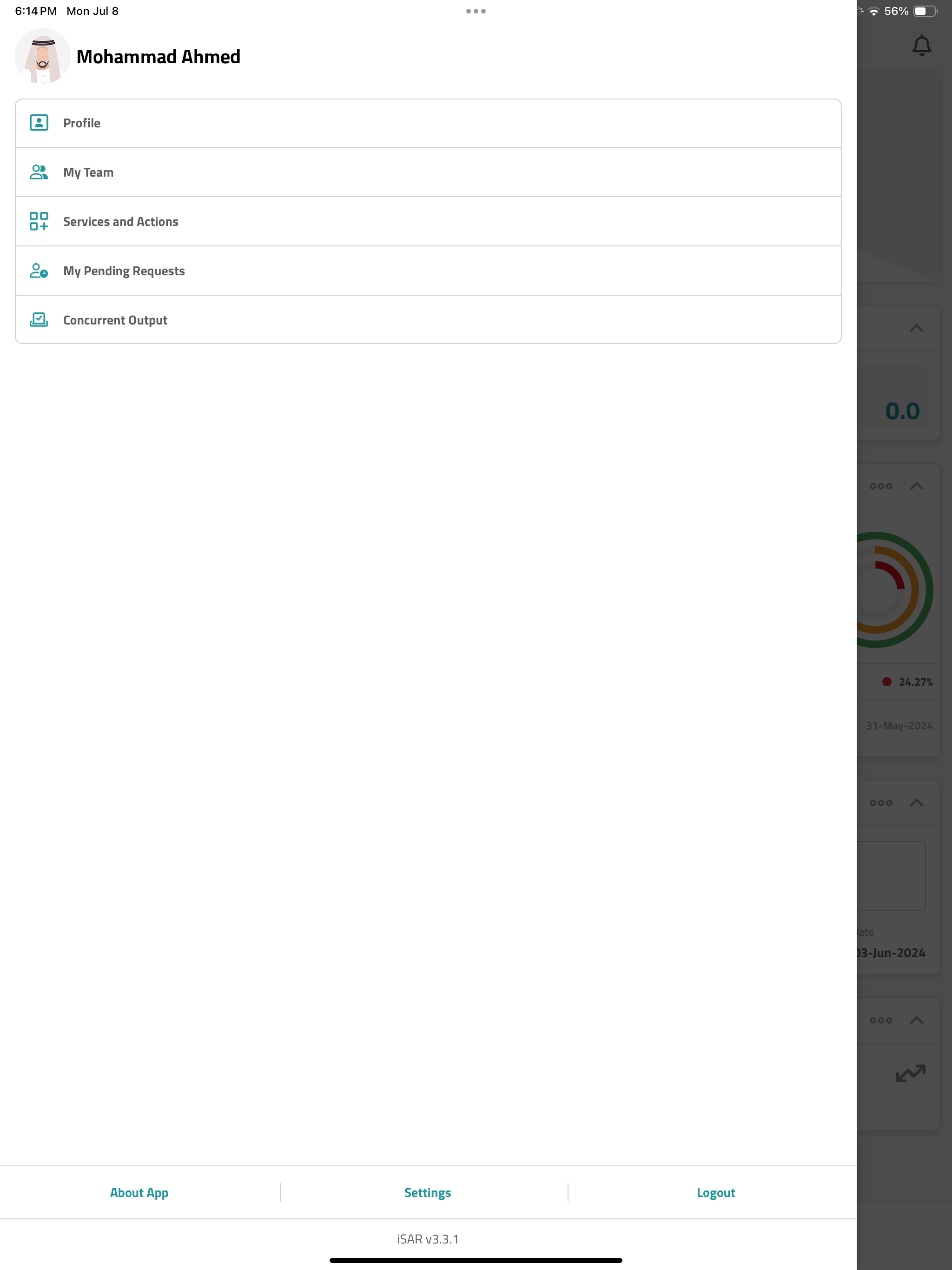This screenshot has width=952, height=1270.
Task: Tap the Concurrent Output laptop-check icon
Action: tap(39, 320)
